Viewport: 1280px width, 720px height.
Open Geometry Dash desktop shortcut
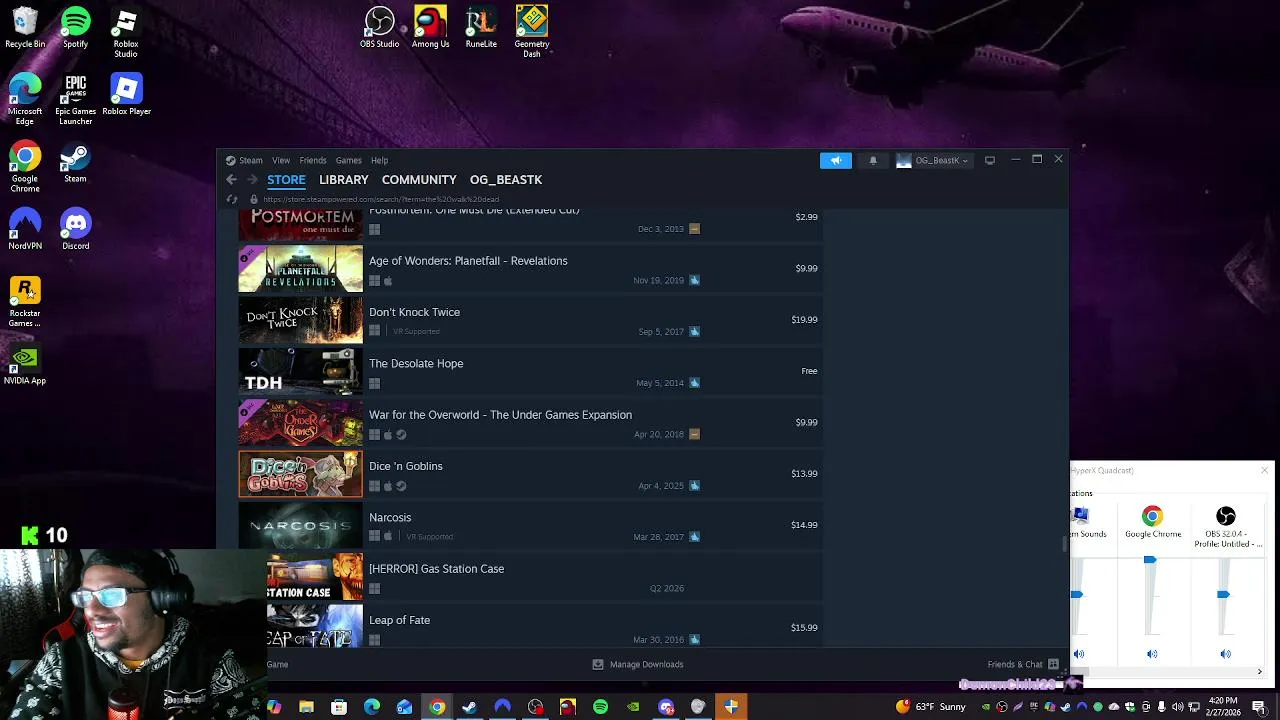532,31
